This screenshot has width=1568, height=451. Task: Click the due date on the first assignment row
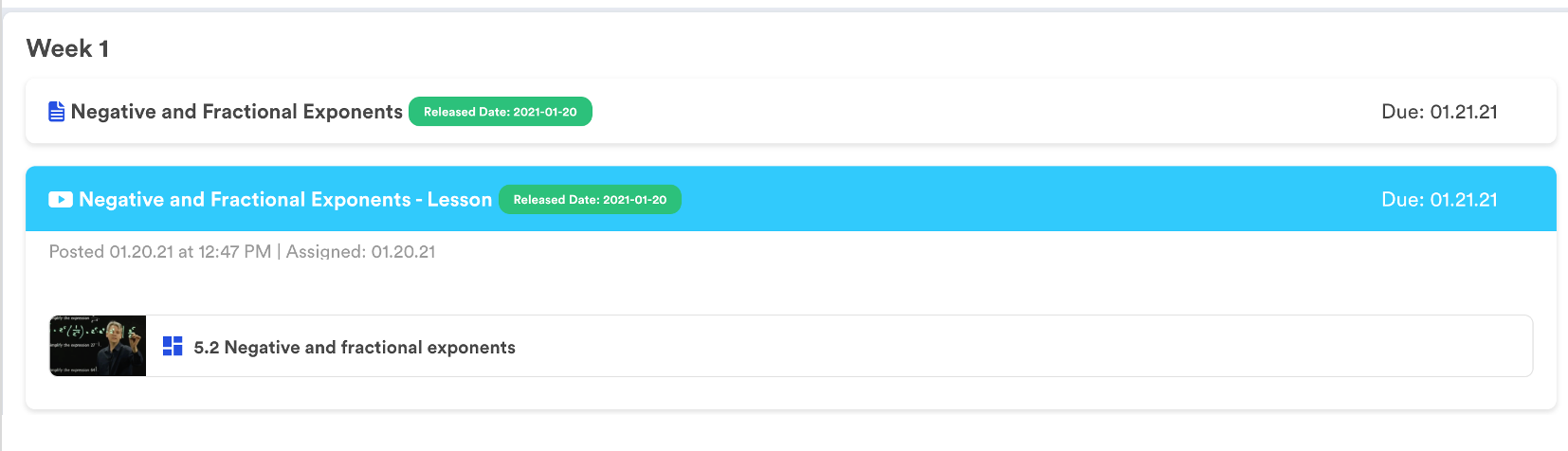pyautogui.click(x=1439, y=112)
